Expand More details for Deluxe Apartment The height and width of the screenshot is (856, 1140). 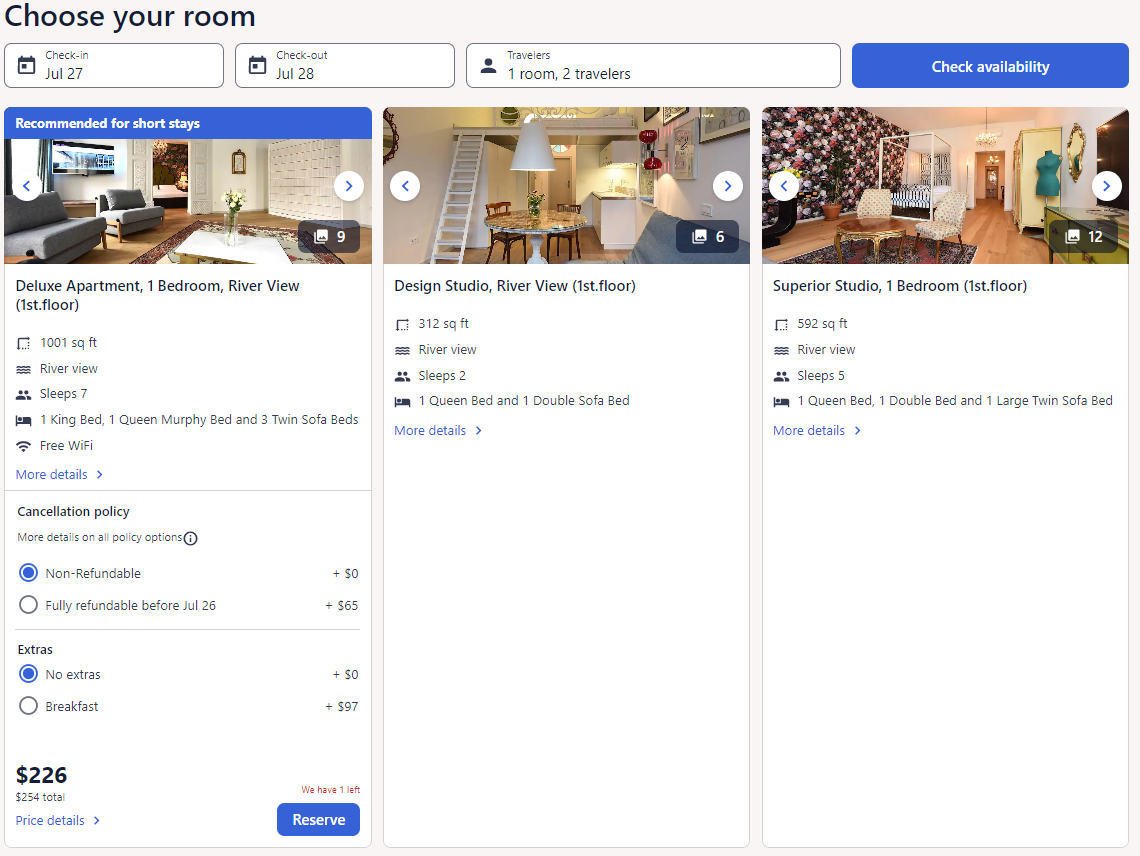60,474
